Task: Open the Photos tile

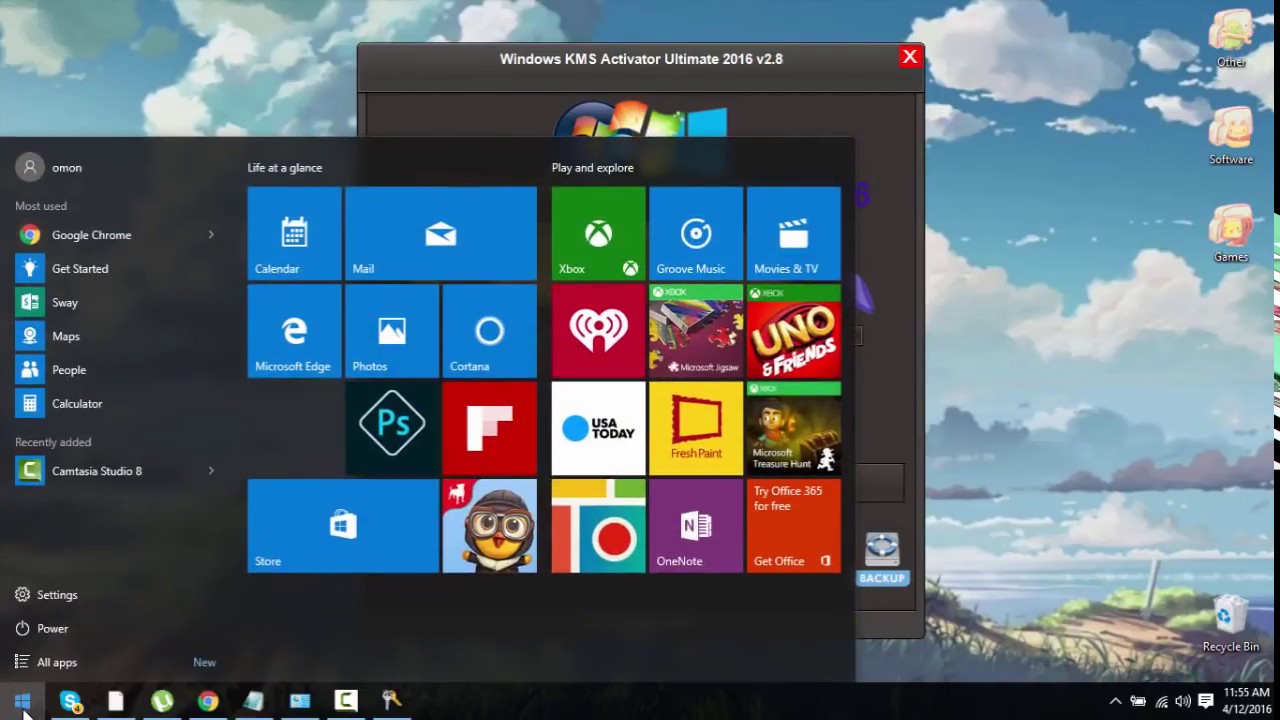Action: [x=392, y=331]
